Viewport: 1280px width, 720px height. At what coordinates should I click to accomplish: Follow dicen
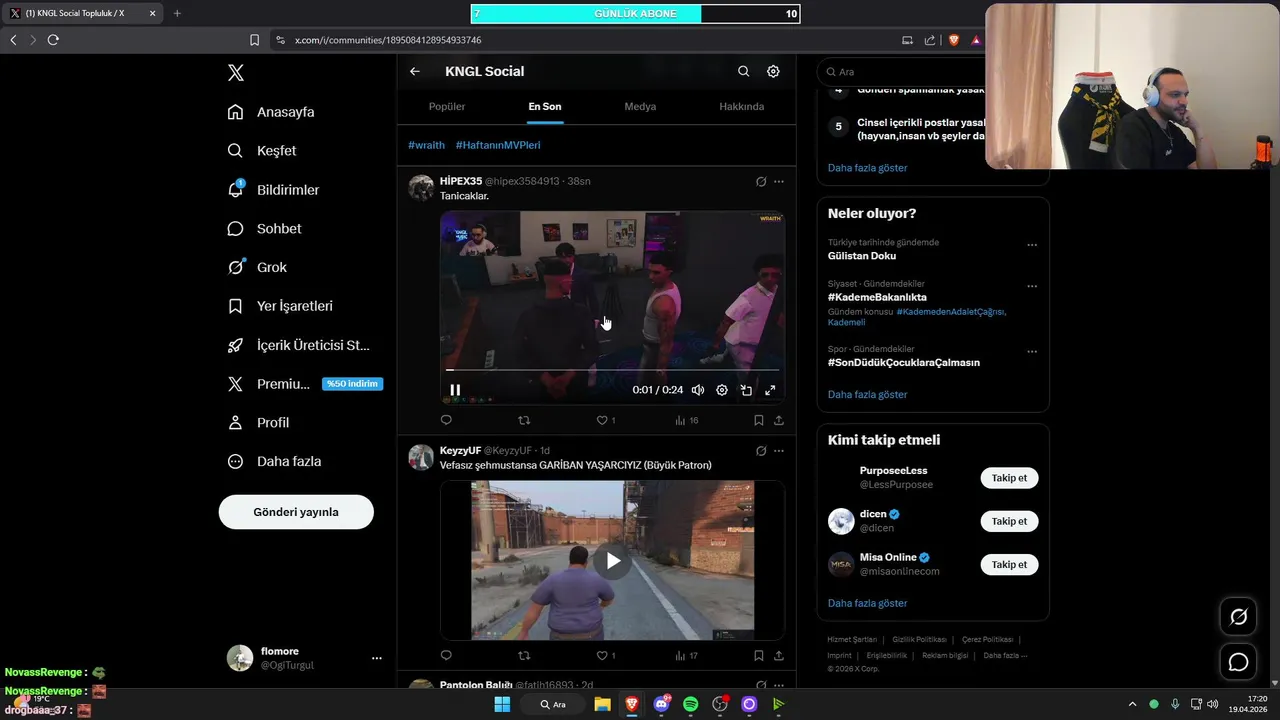point(1009,521)
